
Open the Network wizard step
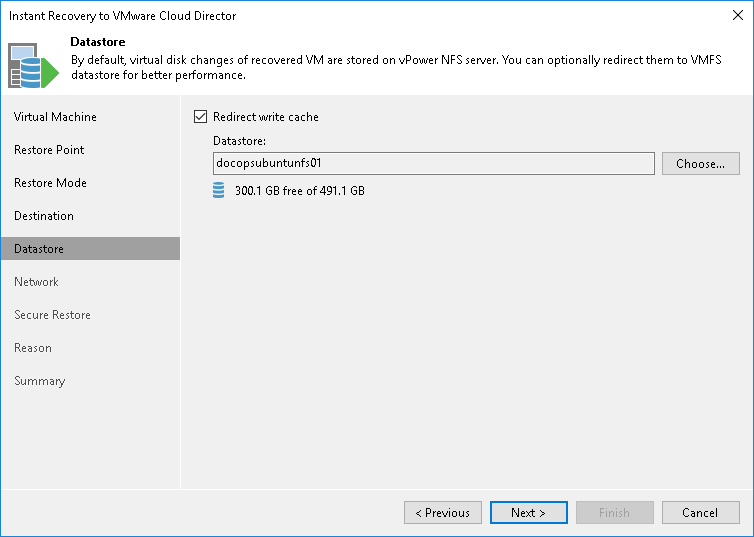[36, 282]
